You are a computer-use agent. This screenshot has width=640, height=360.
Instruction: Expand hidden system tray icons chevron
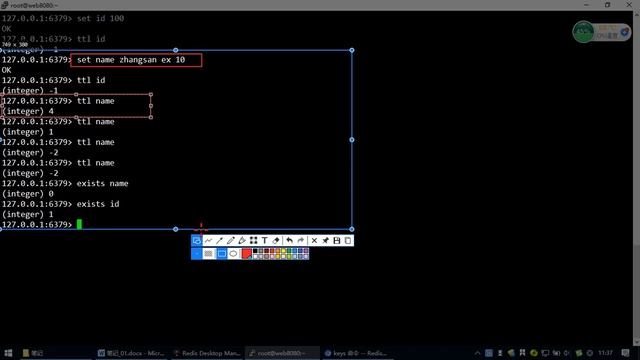pyautogui.click(x=477, y=353)
